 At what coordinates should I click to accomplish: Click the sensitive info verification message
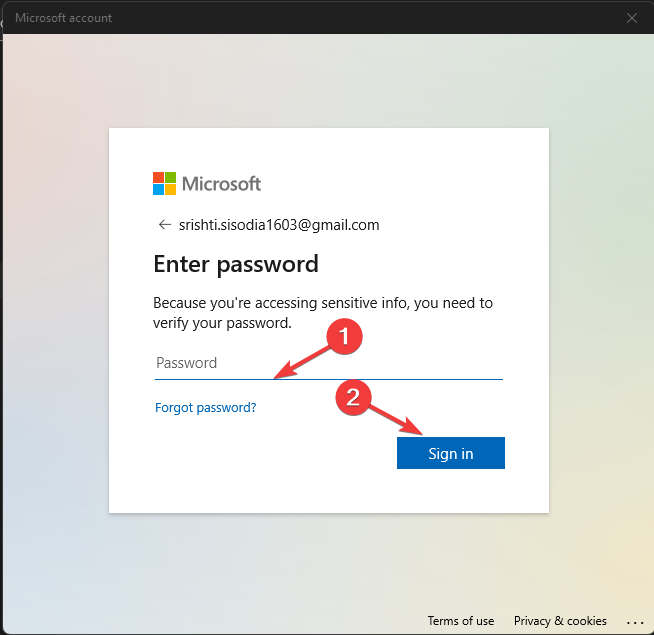[x=323, y=313]
